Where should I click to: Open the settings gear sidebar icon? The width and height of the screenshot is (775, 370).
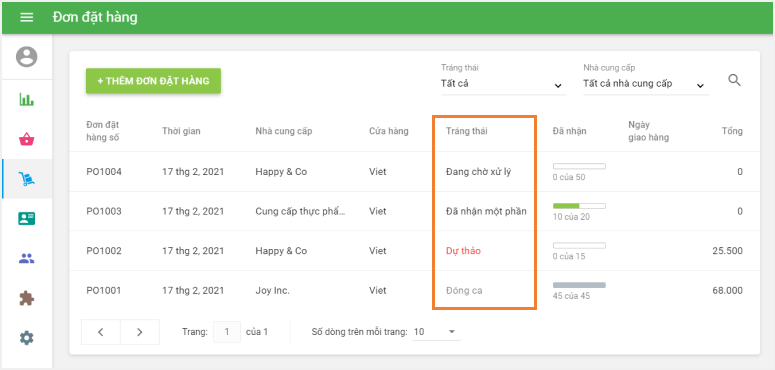click(27, 338)
